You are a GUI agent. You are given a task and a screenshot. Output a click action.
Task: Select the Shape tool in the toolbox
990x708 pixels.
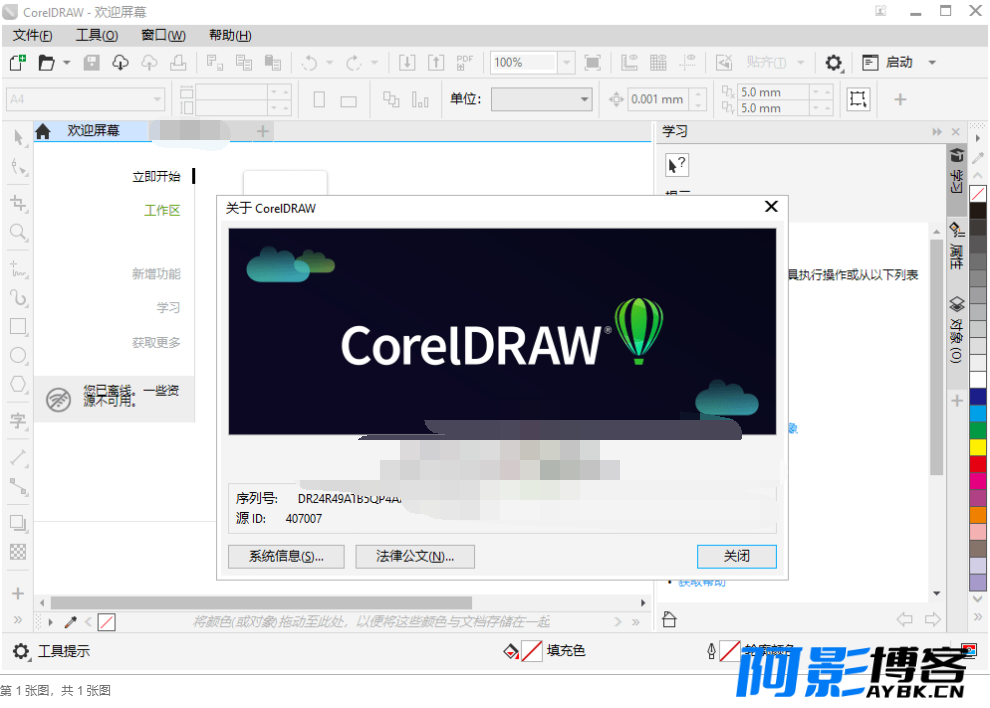pos(18,168)
